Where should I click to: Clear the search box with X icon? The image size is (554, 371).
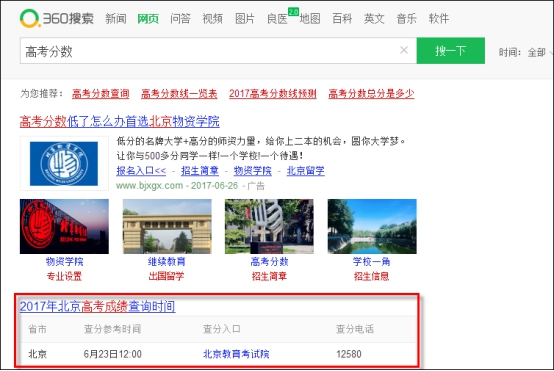point(404,50)
